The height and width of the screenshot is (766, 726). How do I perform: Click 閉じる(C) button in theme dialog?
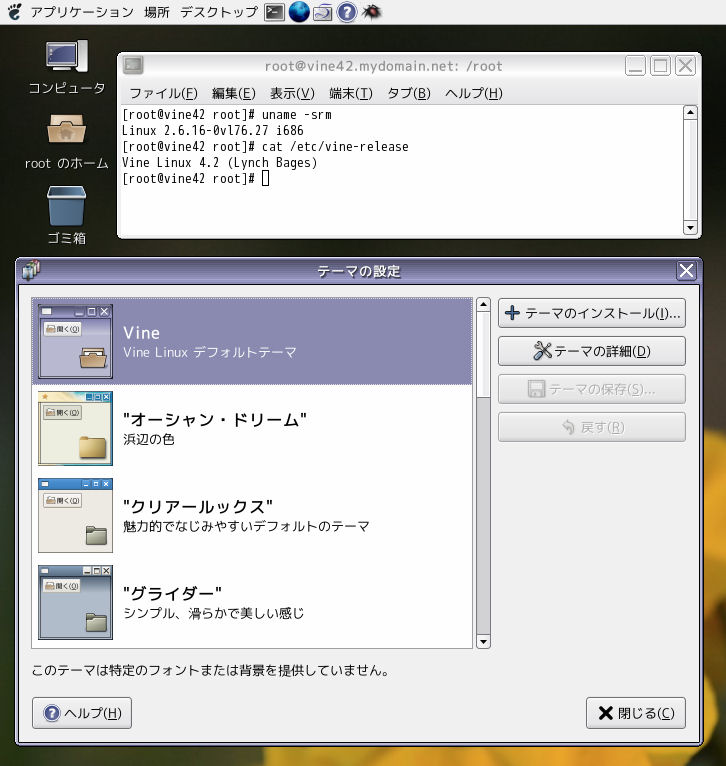tap(636, 713)
